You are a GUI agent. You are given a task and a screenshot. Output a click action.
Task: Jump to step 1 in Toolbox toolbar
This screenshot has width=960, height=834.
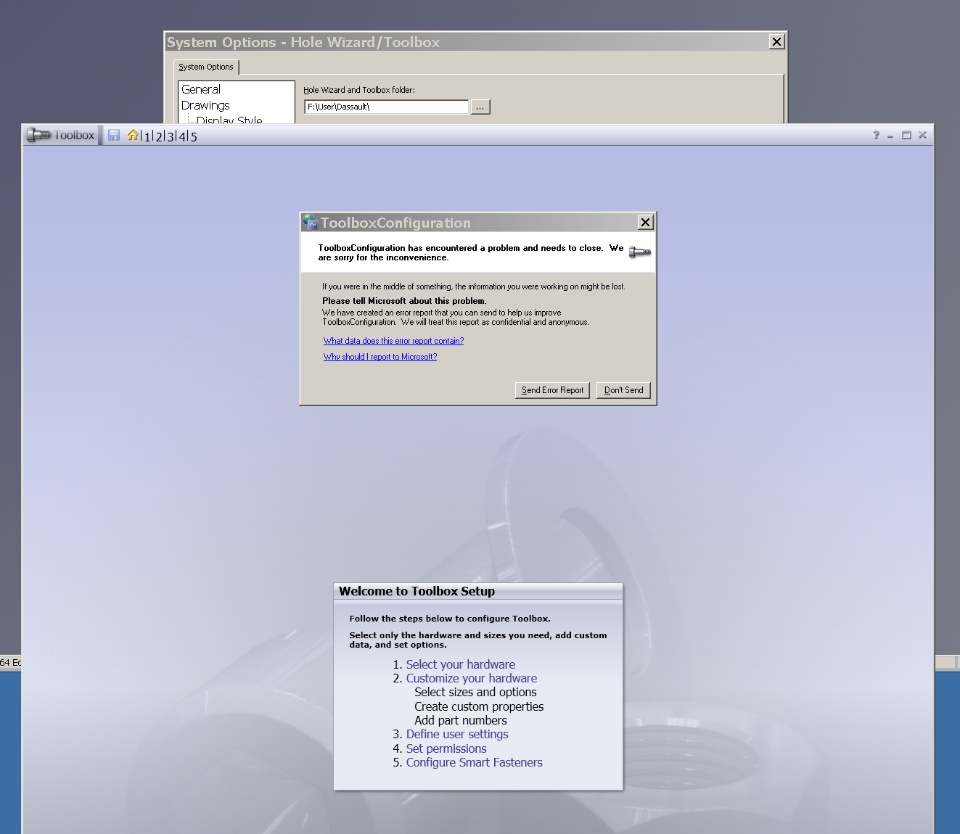(x=147, y=137)
